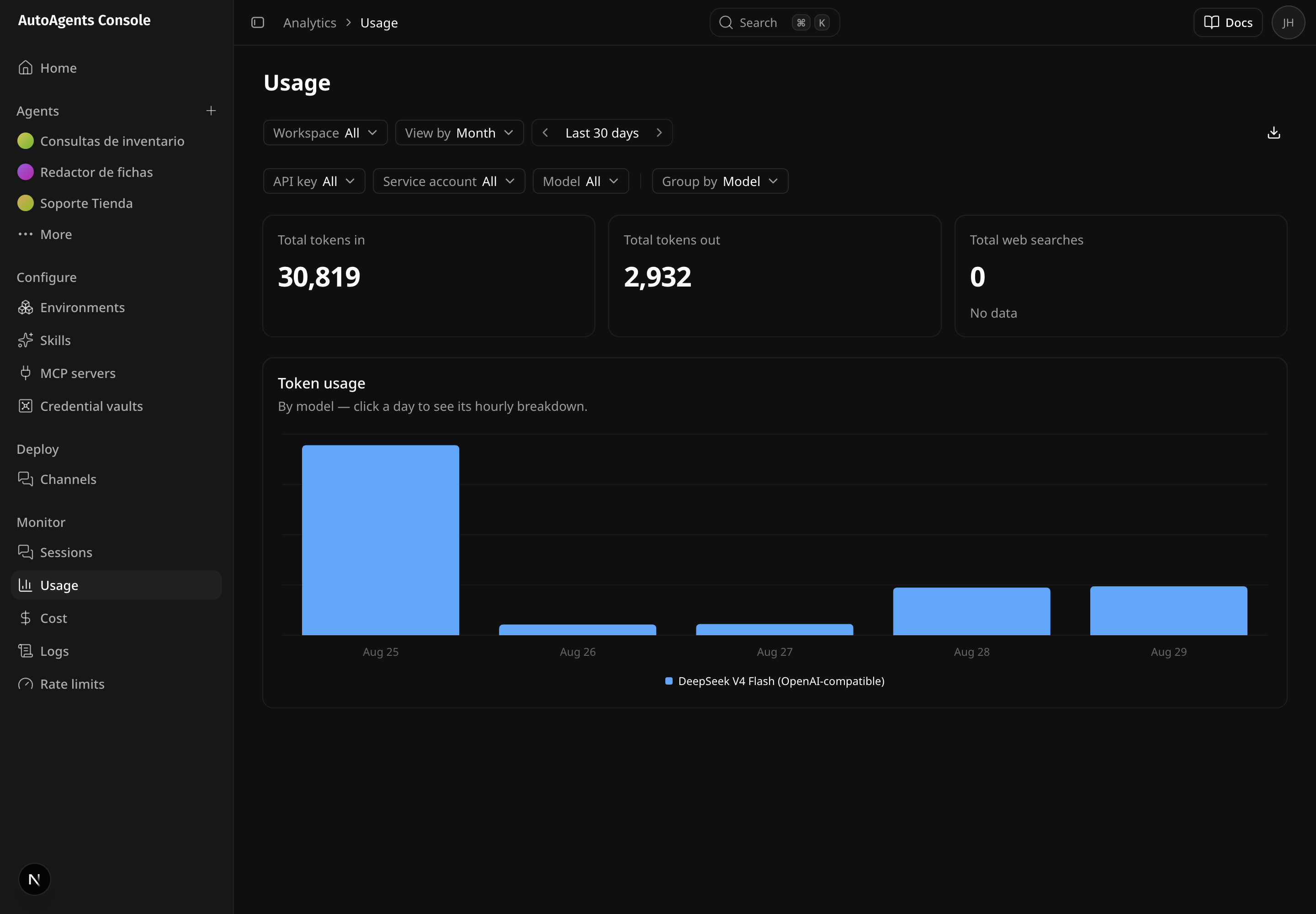This screenshot has height=914, width=1316.
Task: Click the download export icon
Action: click(x=1274, y=133)
